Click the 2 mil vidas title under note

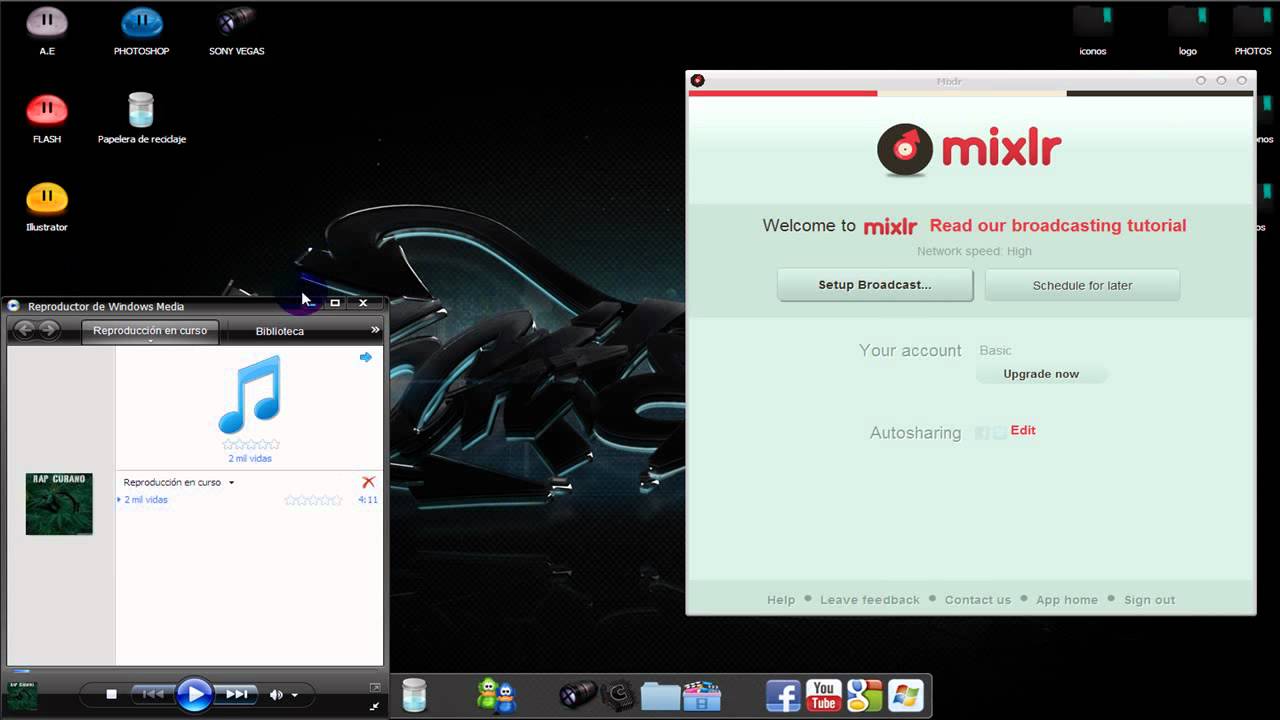click(x=250, y=459)
